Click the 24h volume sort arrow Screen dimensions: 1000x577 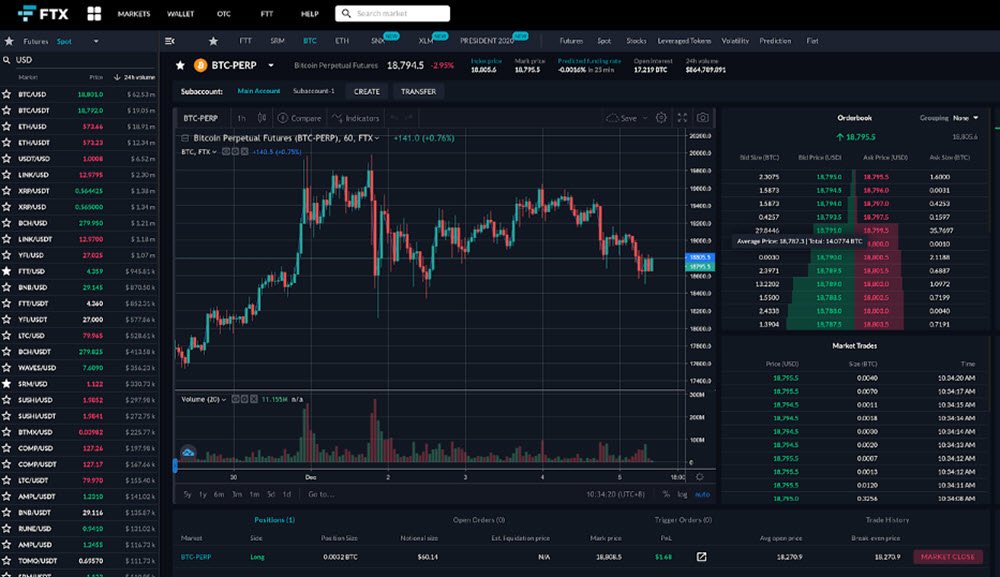(x=117, y=77)
